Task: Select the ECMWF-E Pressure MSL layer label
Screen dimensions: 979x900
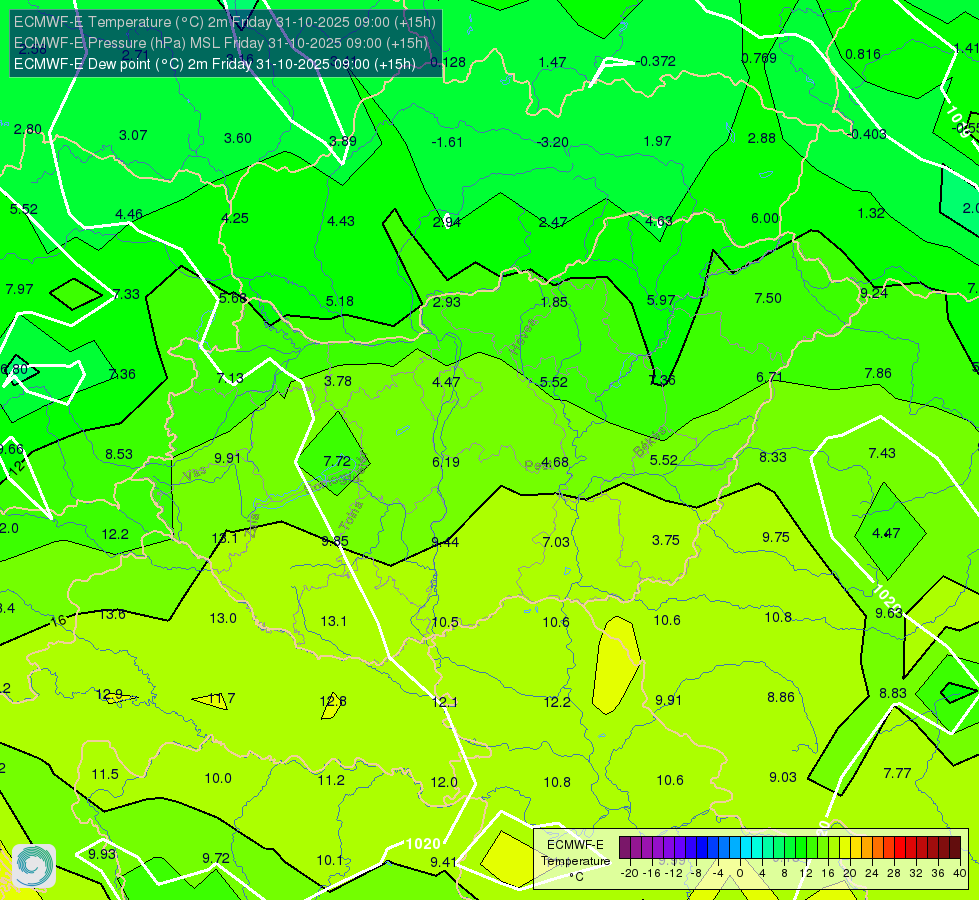Action: tap(221, 43)
